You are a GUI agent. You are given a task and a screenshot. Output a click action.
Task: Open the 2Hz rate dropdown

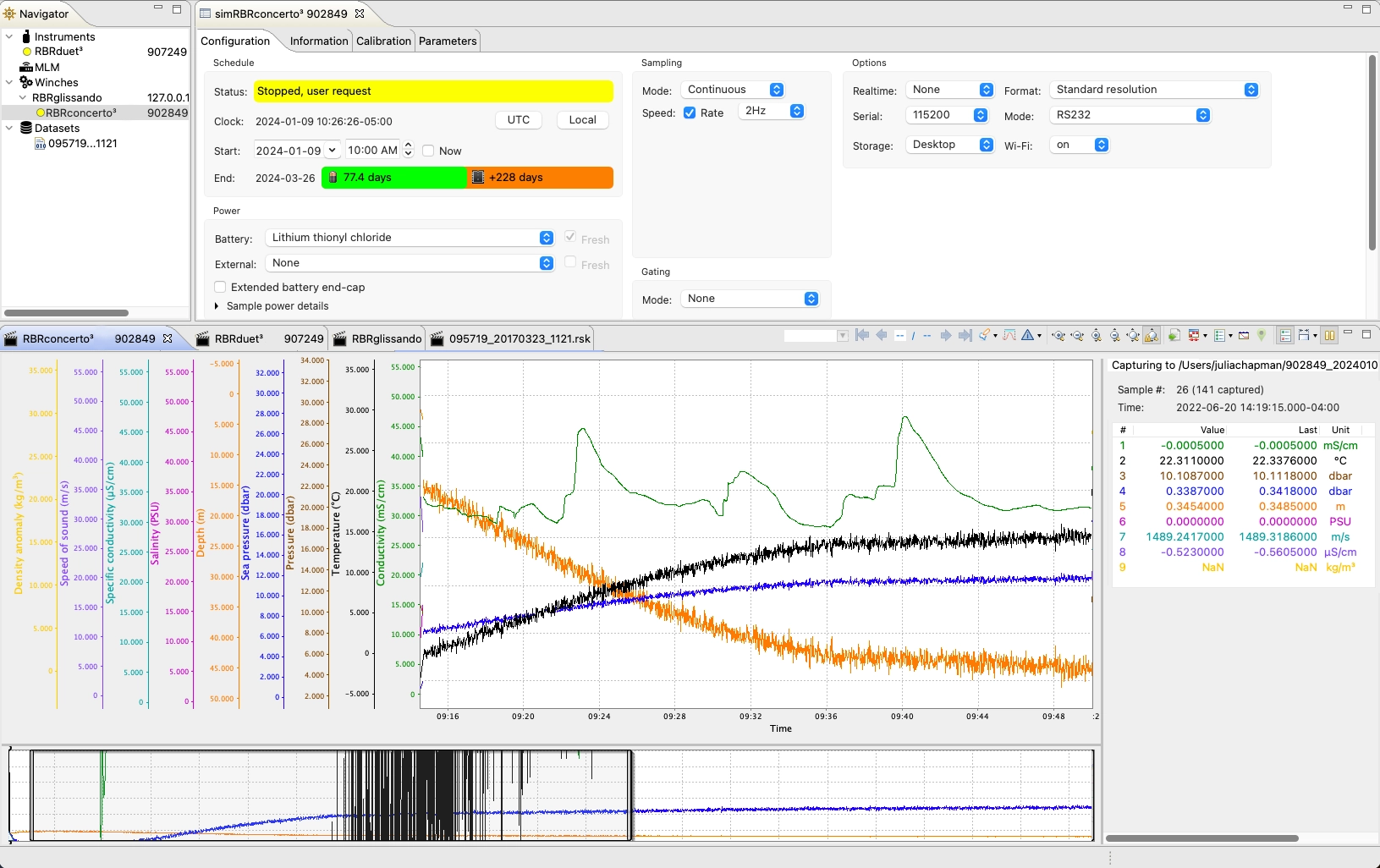click(772, 111)
